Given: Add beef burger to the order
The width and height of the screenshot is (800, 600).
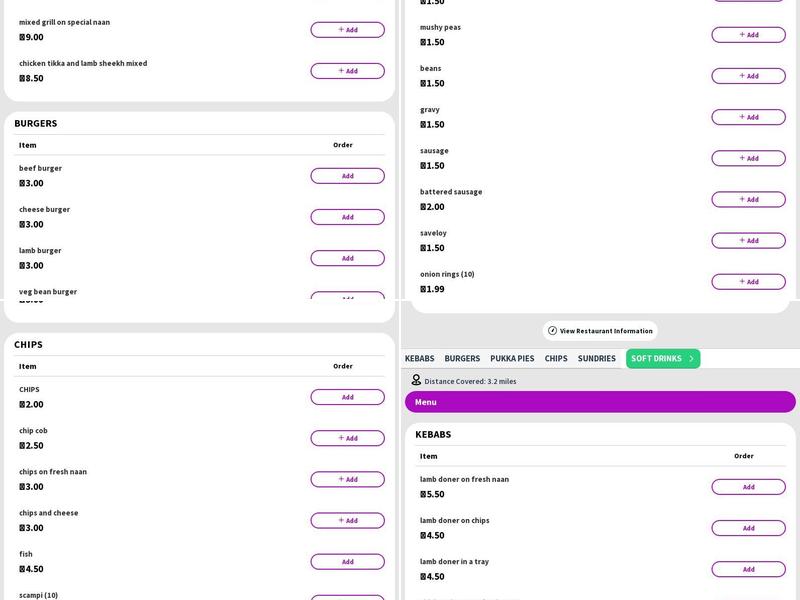Looking at the screenshot, I should point(347,176).
